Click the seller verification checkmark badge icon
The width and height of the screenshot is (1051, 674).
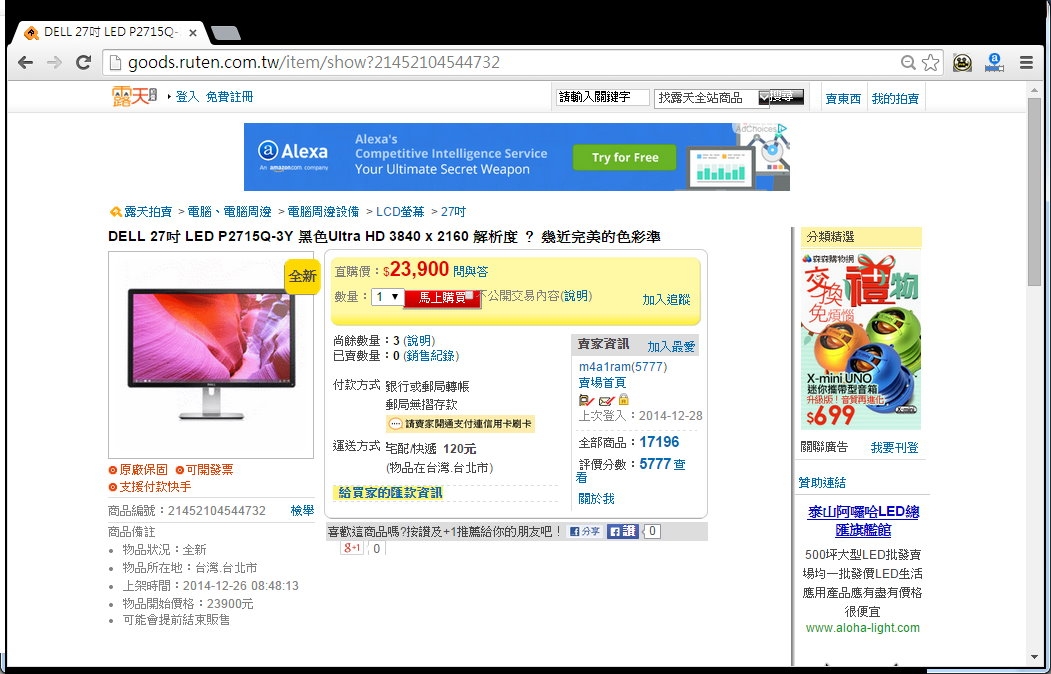click(x=586, y=400)
